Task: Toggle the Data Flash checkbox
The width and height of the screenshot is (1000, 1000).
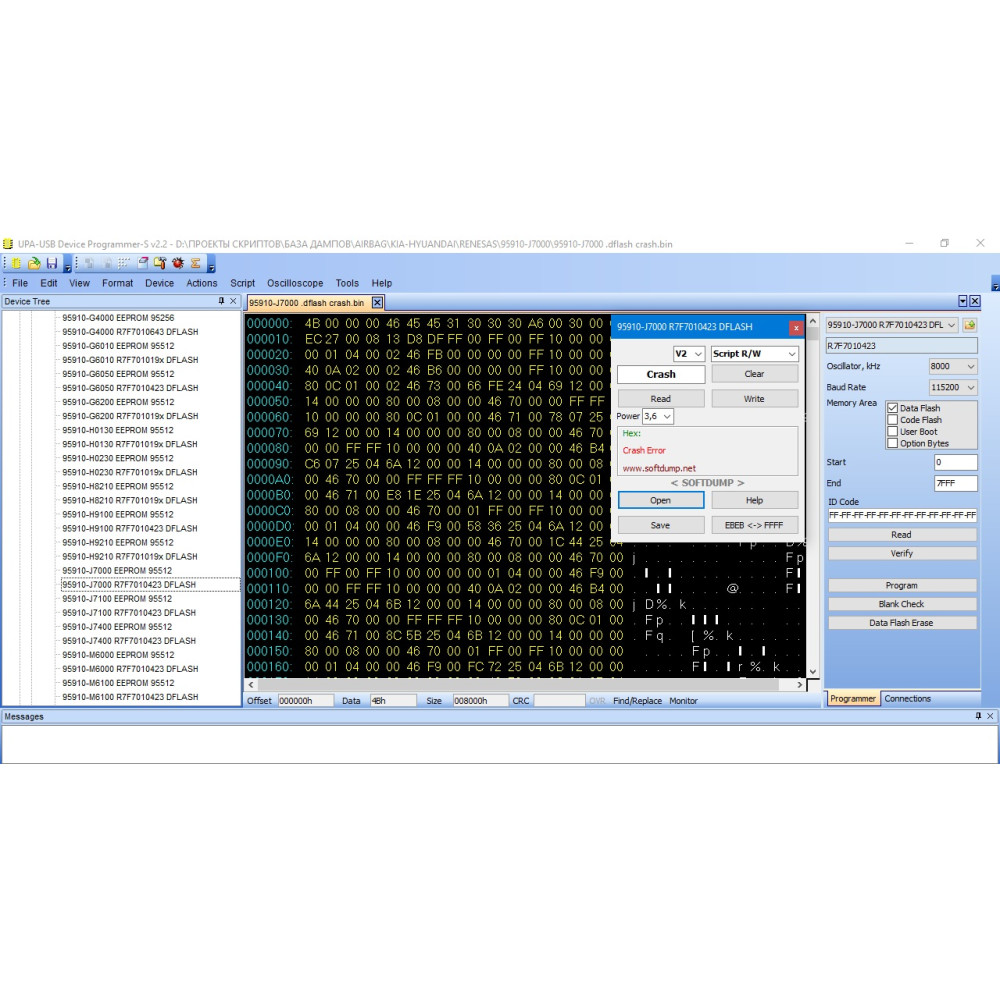Action: point(893,408)
